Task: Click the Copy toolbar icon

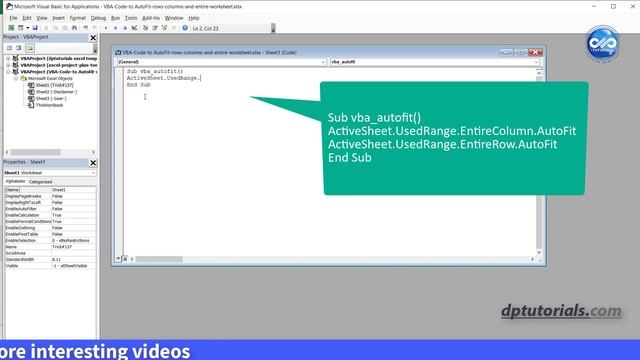Action: pyautogui.click(x=56, y=28)
